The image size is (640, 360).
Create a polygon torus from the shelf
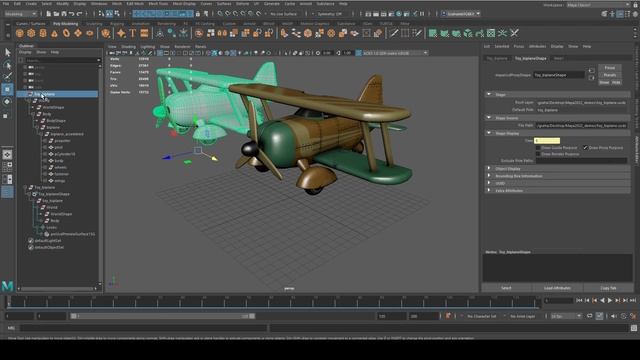pos(66,33)
